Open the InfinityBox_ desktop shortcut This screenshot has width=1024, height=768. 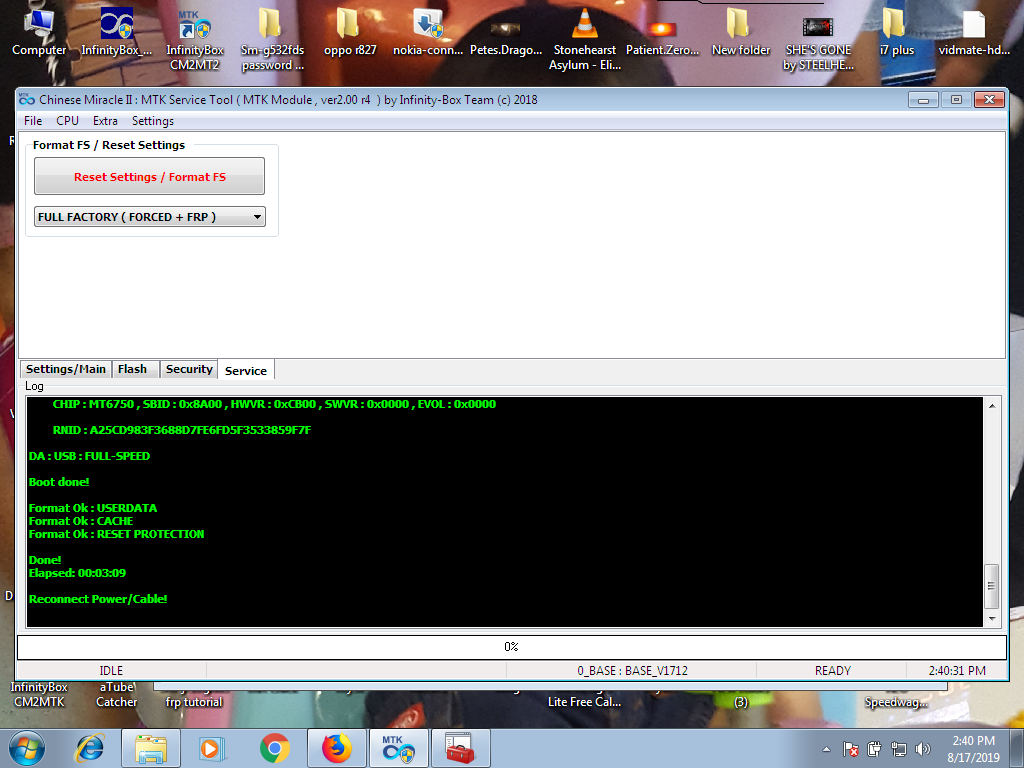116,32
